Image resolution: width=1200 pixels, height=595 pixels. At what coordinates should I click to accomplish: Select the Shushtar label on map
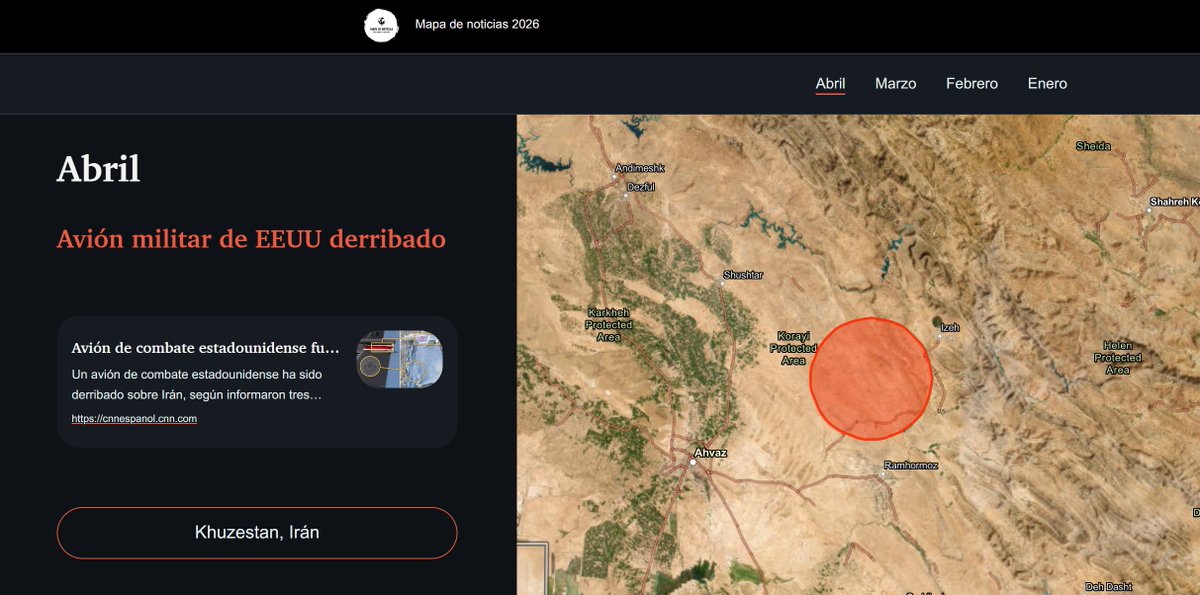click(743, 275)
